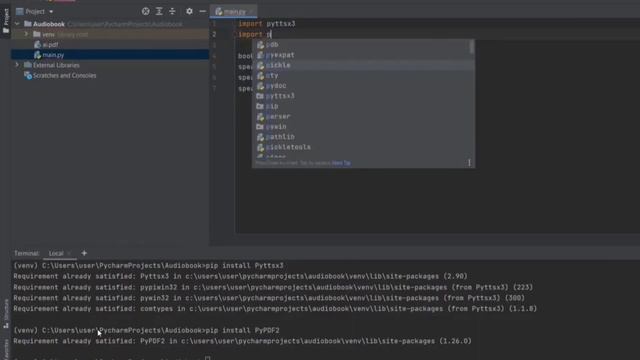Open the Structure tool window side tab

[6, 314]
